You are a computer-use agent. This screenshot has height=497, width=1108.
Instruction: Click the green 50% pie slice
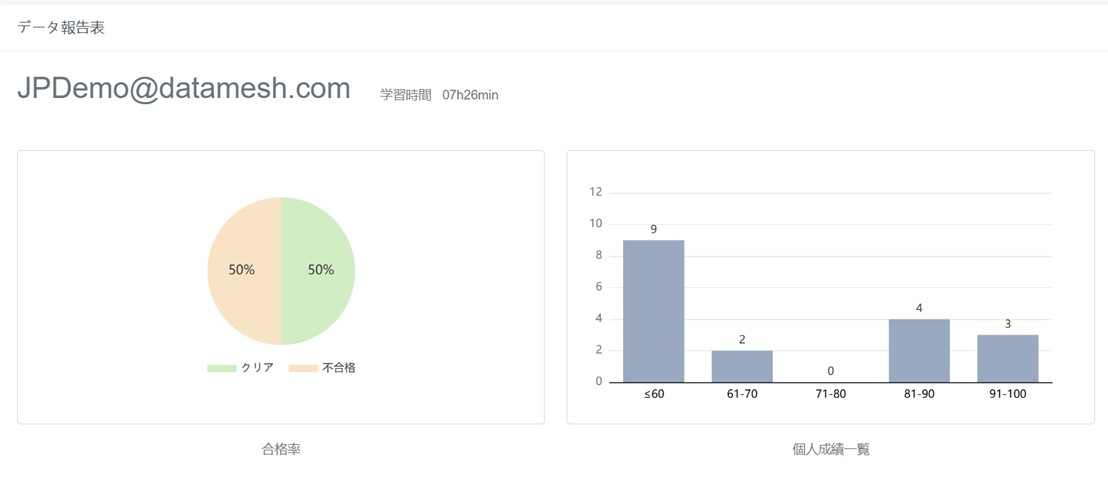[320, 271]
